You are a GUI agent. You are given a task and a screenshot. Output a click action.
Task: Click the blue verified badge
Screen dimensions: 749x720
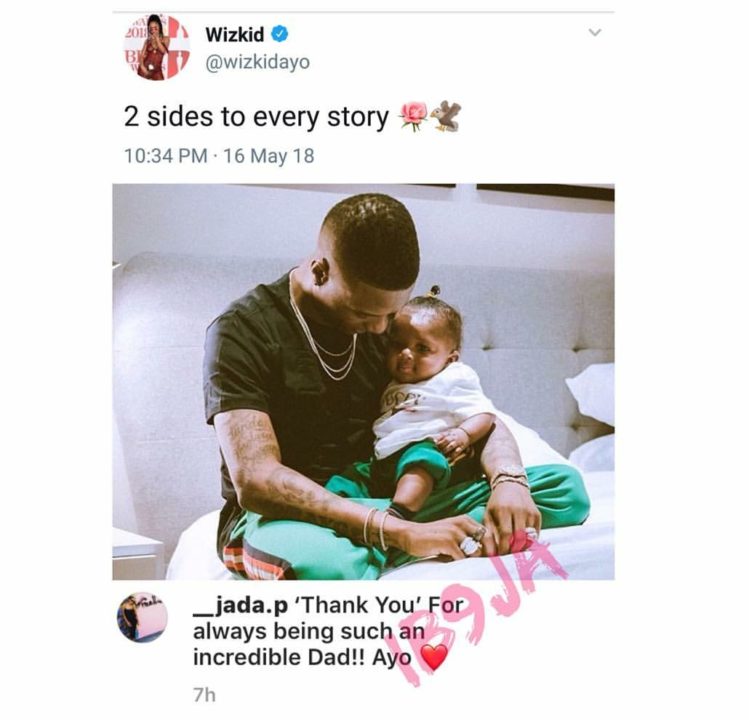(280, 34)
